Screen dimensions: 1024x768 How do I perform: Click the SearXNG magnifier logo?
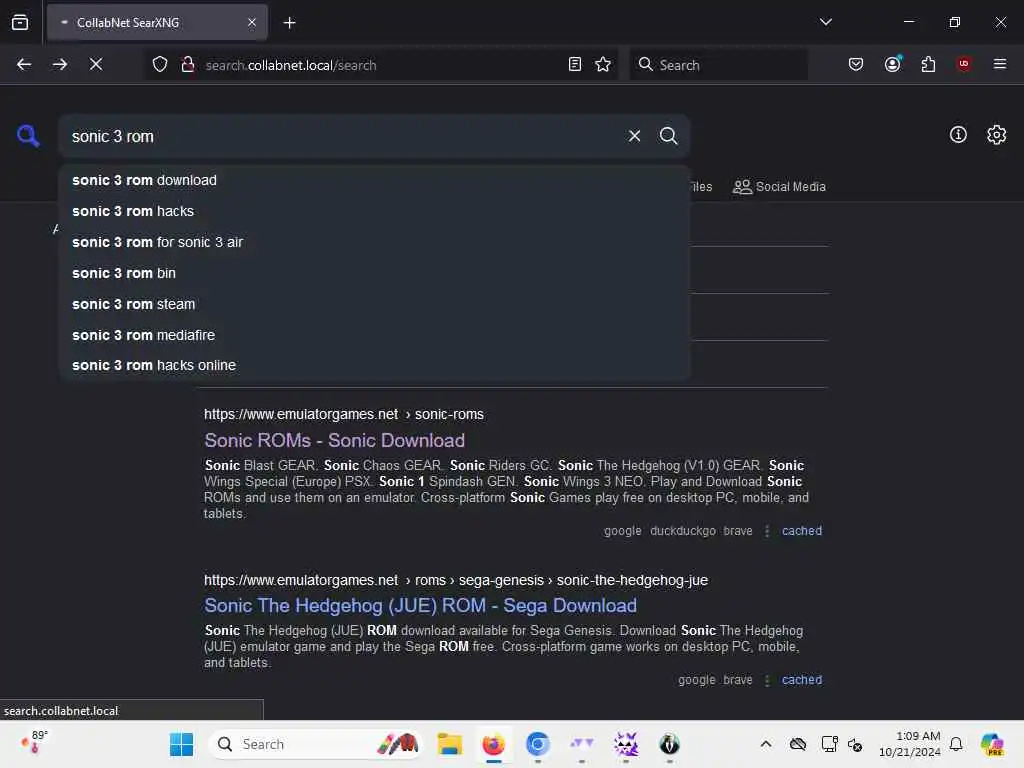click(28, 136)
